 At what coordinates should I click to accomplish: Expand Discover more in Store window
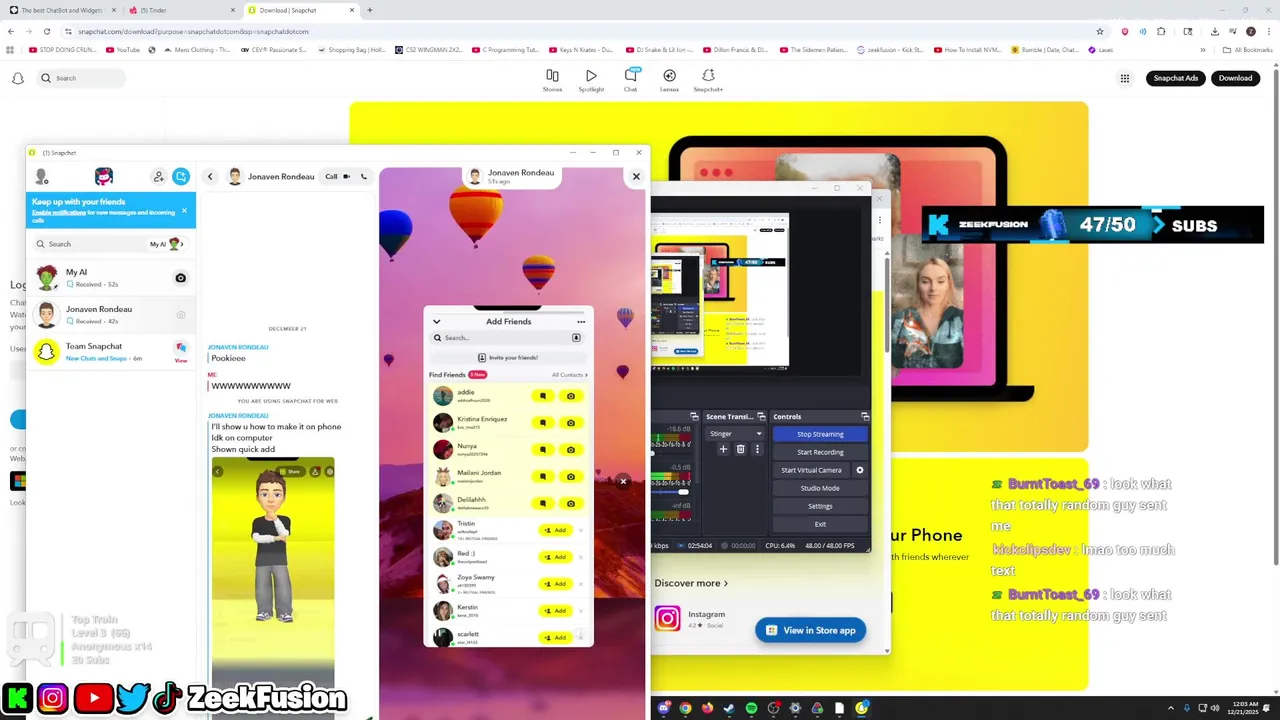pos(691,583)
